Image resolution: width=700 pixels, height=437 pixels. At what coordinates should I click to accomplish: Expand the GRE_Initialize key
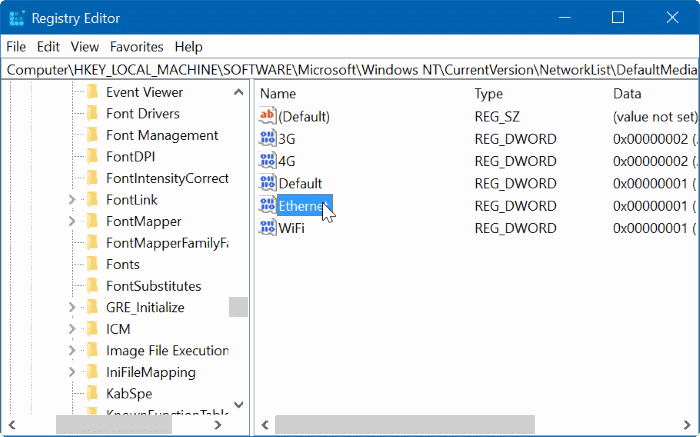[x=72, y=307]
